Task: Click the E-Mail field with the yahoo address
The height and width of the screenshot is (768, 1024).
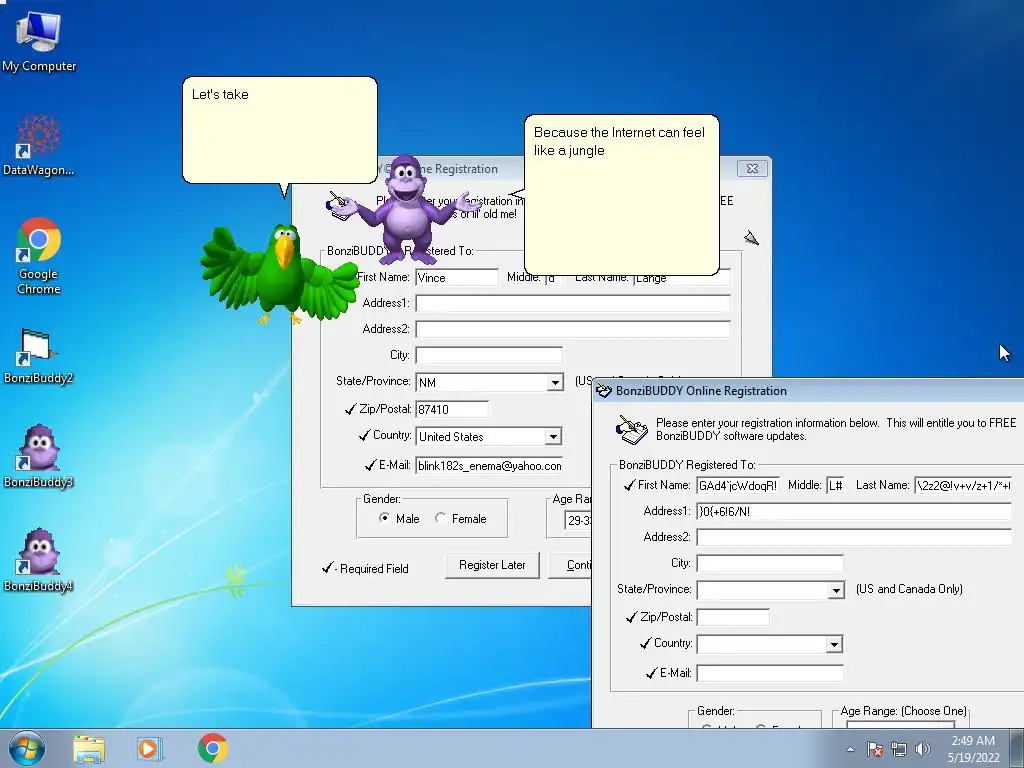Action: pos(488,466)
